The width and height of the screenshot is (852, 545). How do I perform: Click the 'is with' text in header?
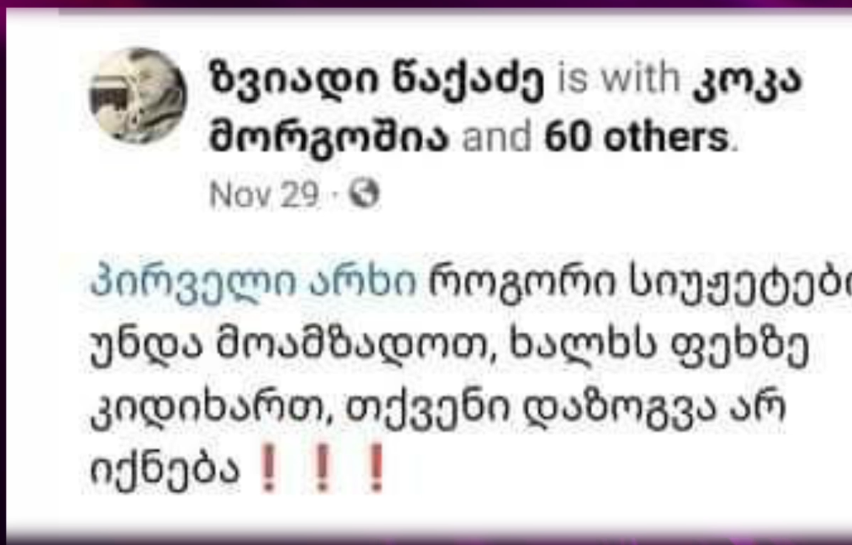click(x=619, y=78)
